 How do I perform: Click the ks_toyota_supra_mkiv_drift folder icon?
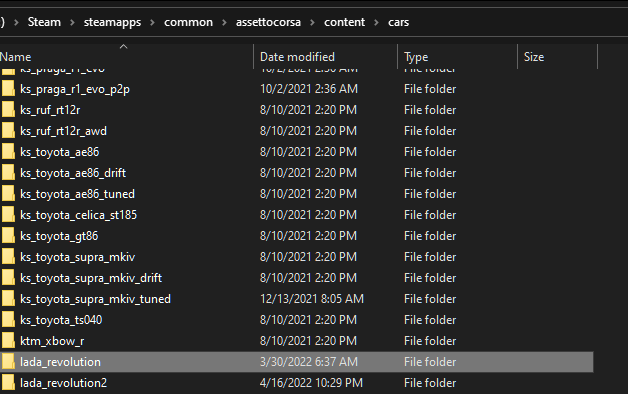click(8, 277)
